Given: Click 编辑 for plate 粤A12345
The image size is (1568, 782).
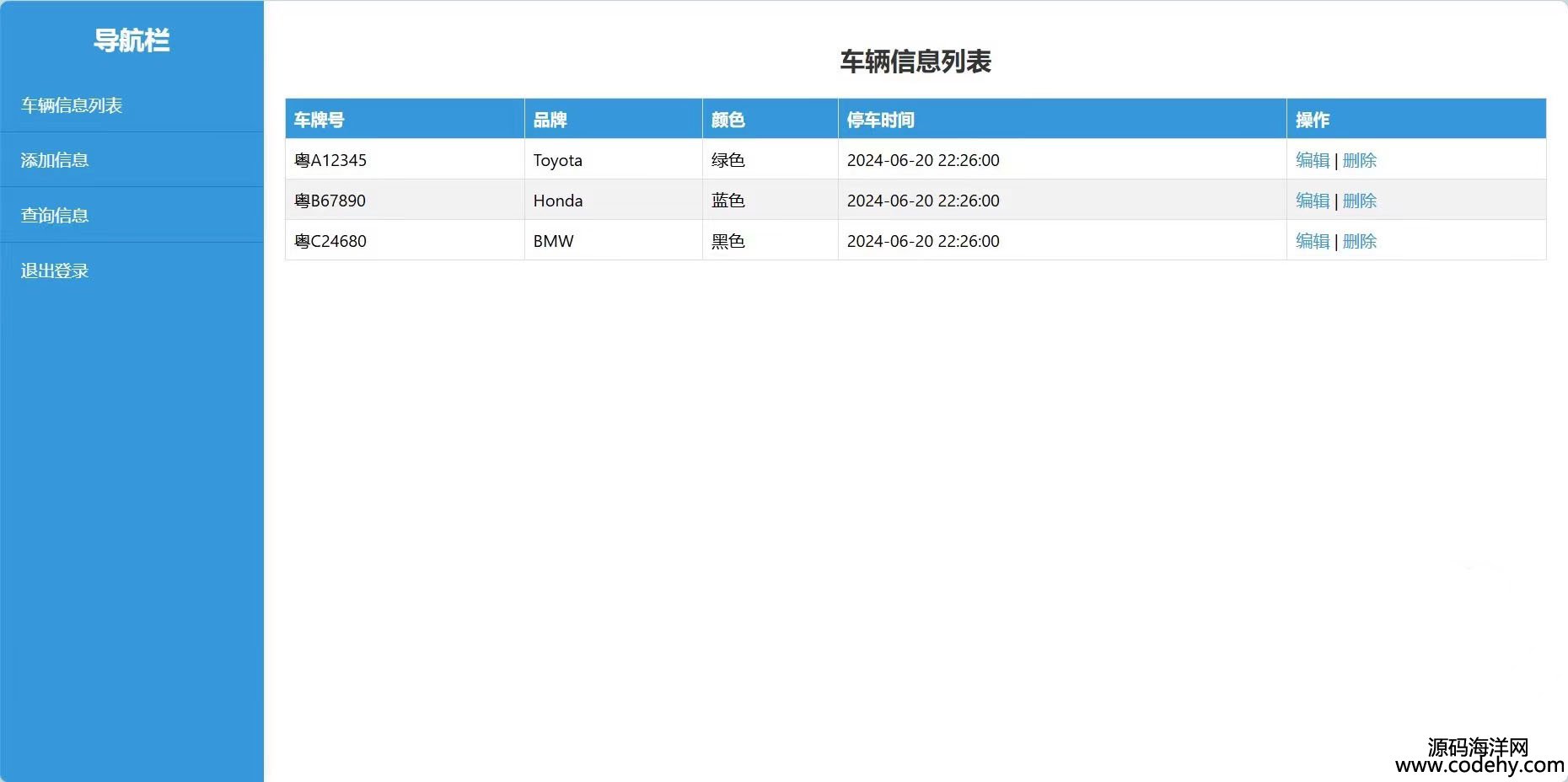Looking at the screenshot, I should pyautogui.click(x=1312, y=160).
